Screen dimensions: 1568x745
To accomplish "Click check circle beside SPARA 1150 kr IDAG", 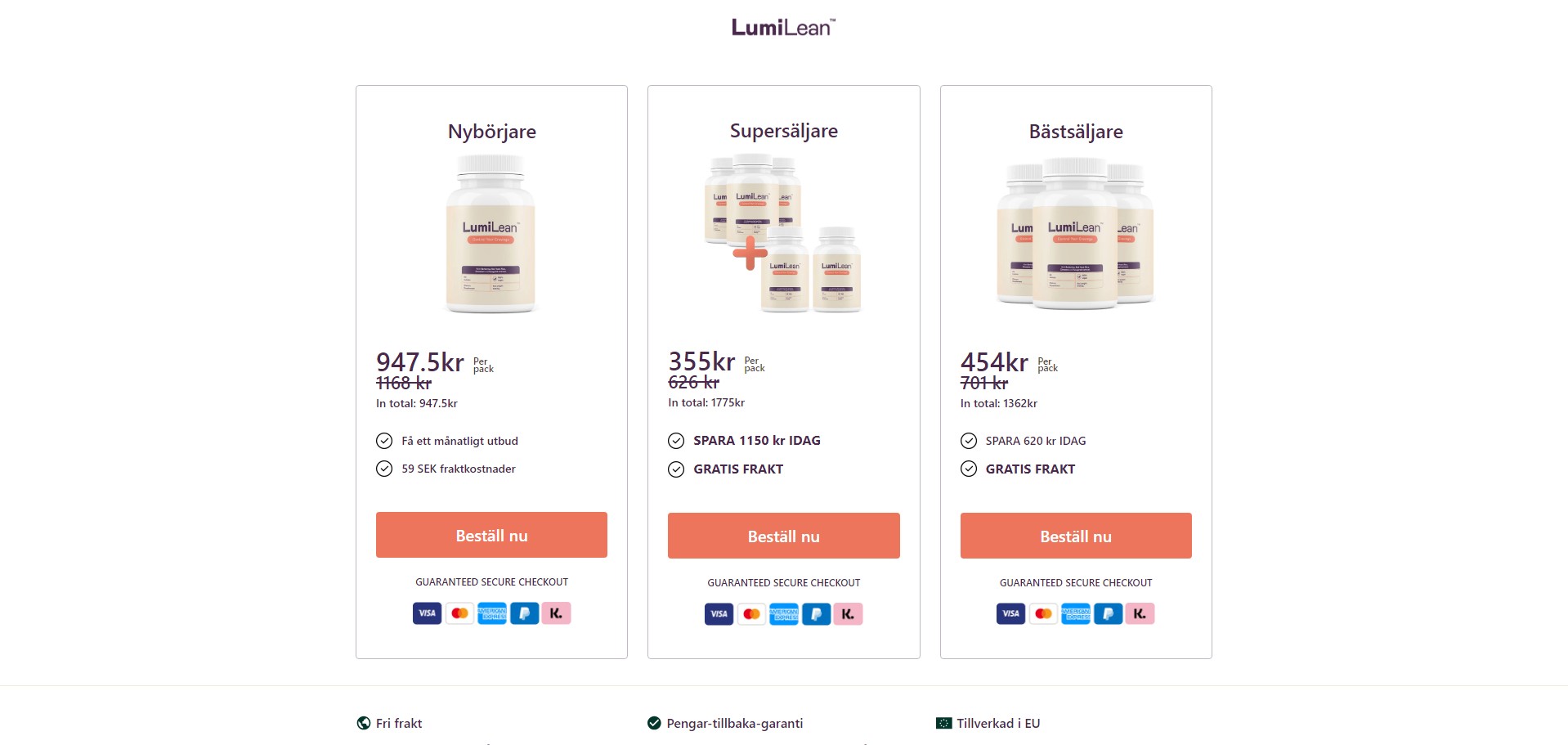I will coord(676,441).
